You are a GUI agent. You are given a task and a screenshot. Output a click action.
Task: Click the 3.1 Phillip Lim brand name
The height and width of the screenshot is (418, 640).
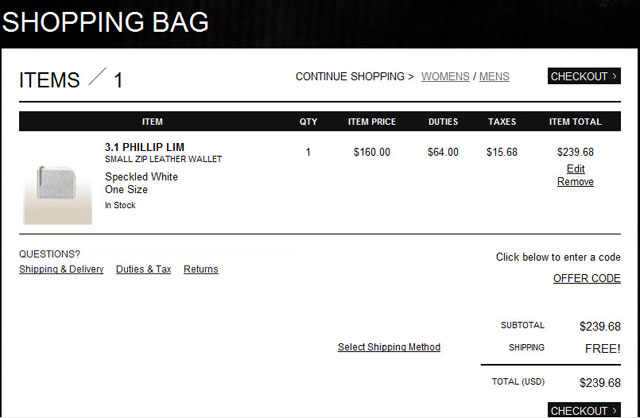click(x=145, y=147)
